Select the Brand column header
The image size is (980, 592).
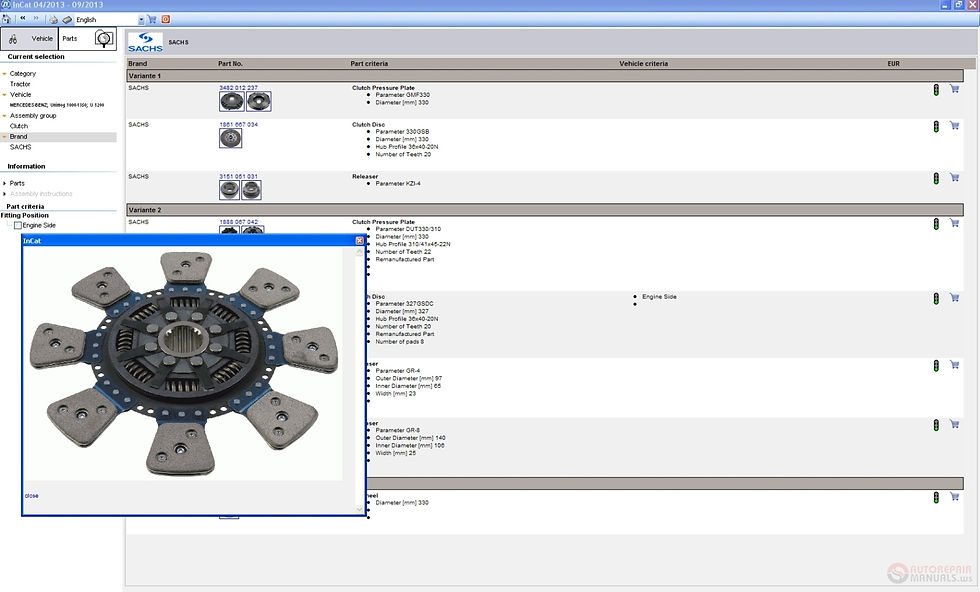coord(138,64)
